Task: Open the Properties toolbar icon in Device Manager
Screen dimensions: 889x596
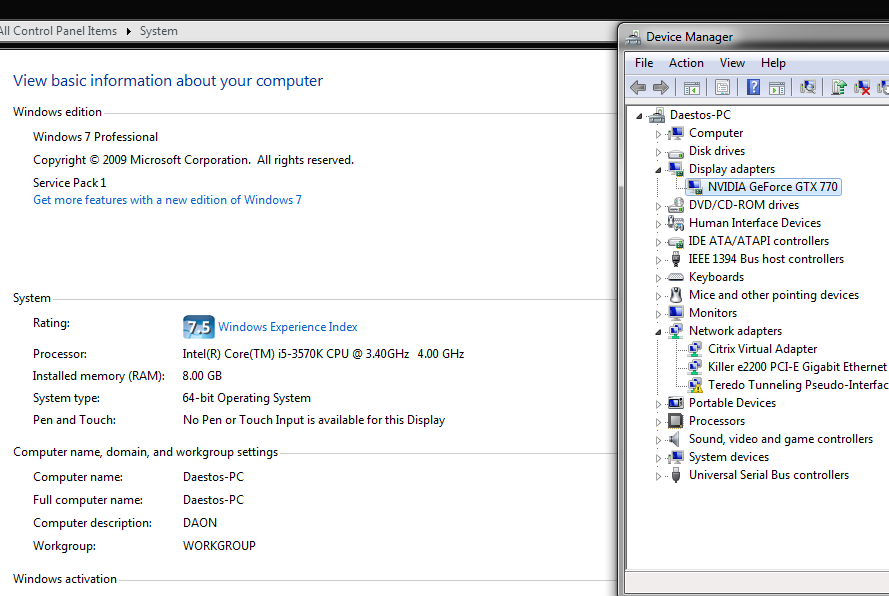Action: [722, 87]
